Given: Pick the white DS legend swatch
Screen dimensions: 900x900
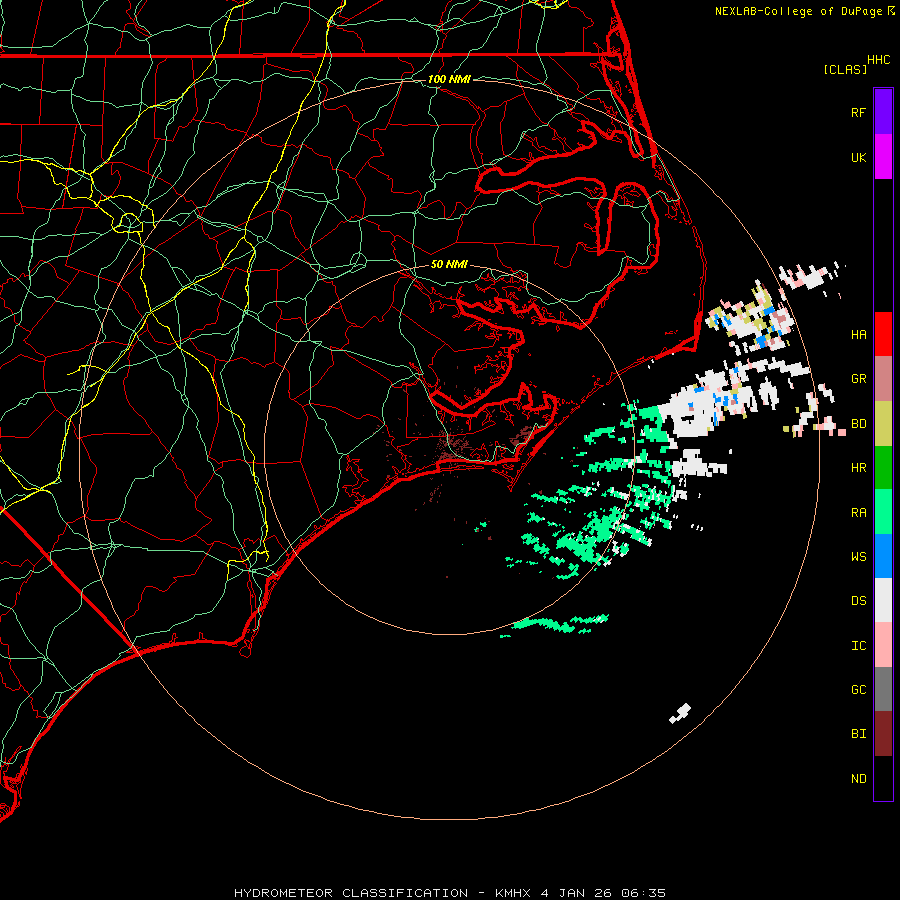Looking at the screenshot, I should [883, 600].
